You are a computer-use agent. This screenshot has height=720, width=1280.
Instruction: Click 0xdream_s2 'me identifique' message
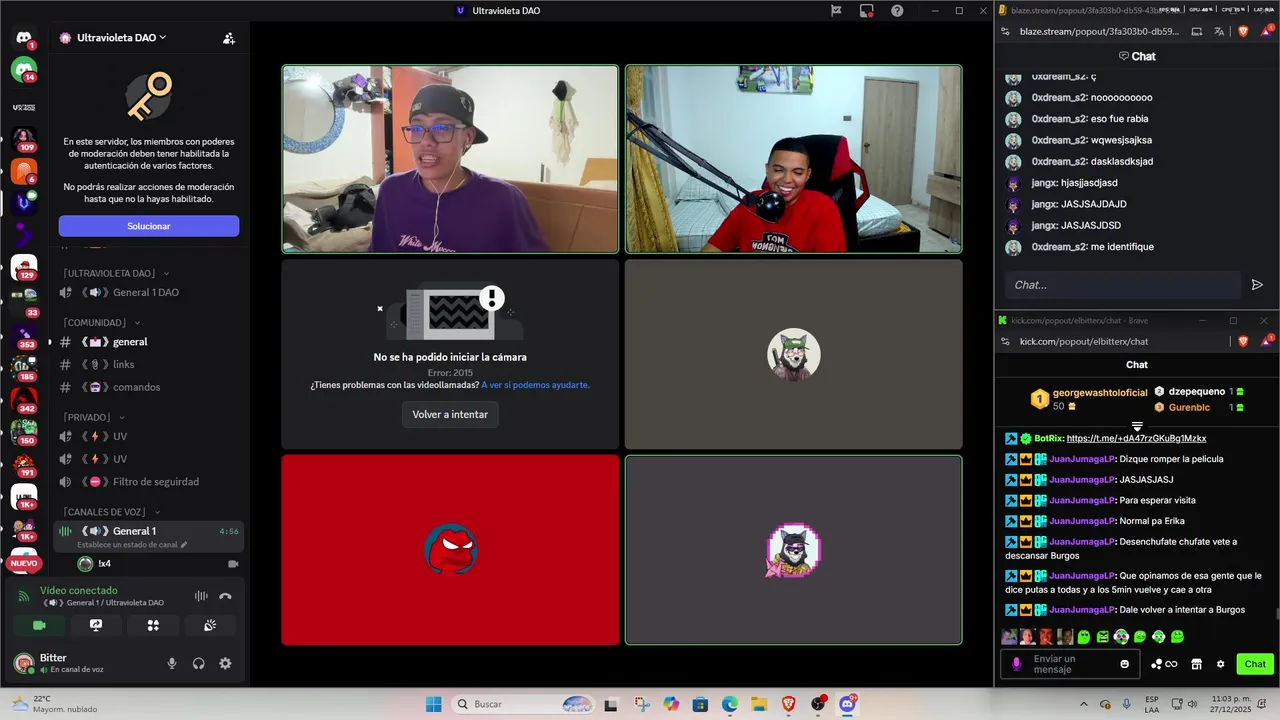coord(1093,247)
